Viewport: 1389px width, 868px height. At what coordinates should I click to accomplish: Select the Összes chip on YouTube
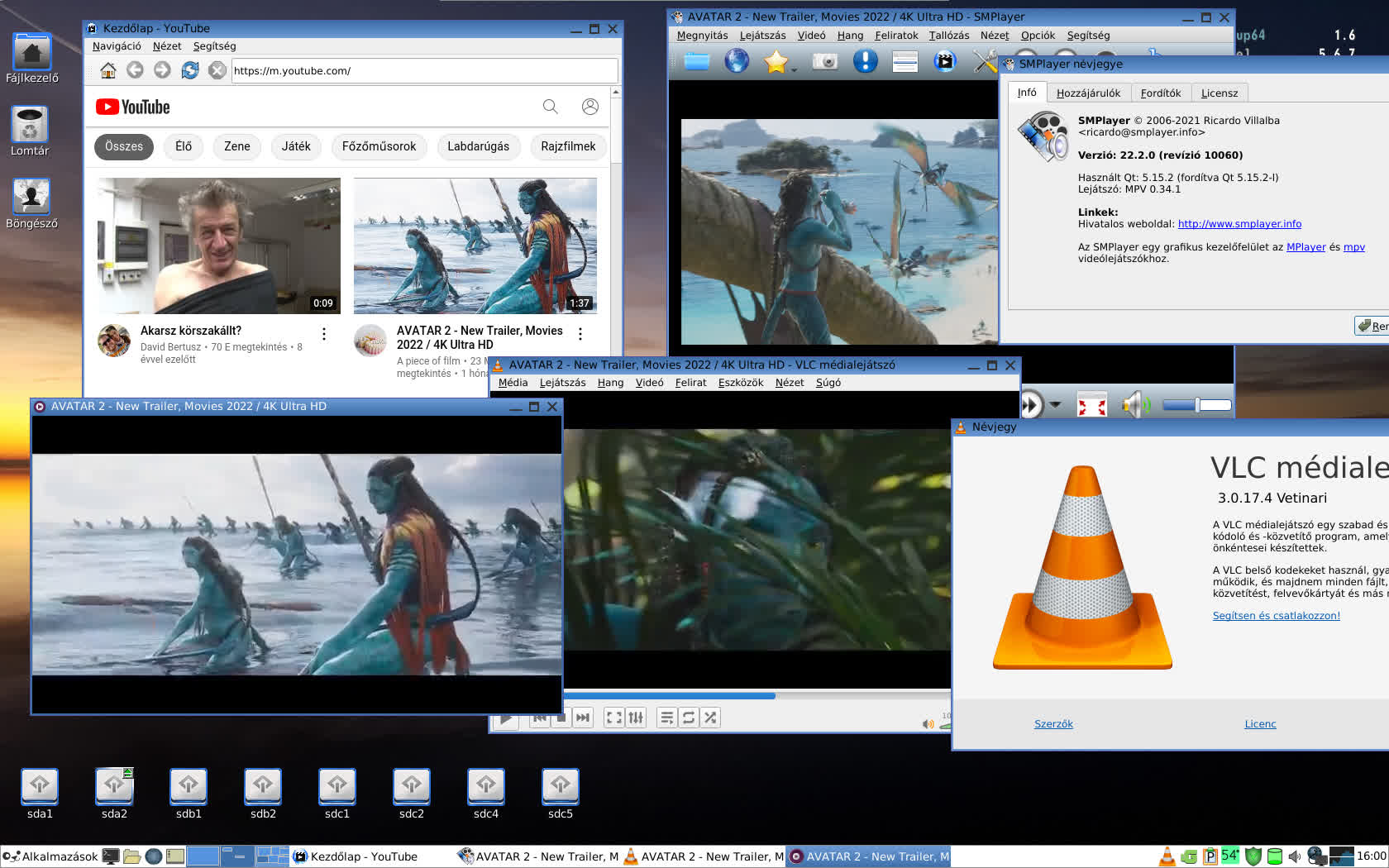tap(124, 146)
